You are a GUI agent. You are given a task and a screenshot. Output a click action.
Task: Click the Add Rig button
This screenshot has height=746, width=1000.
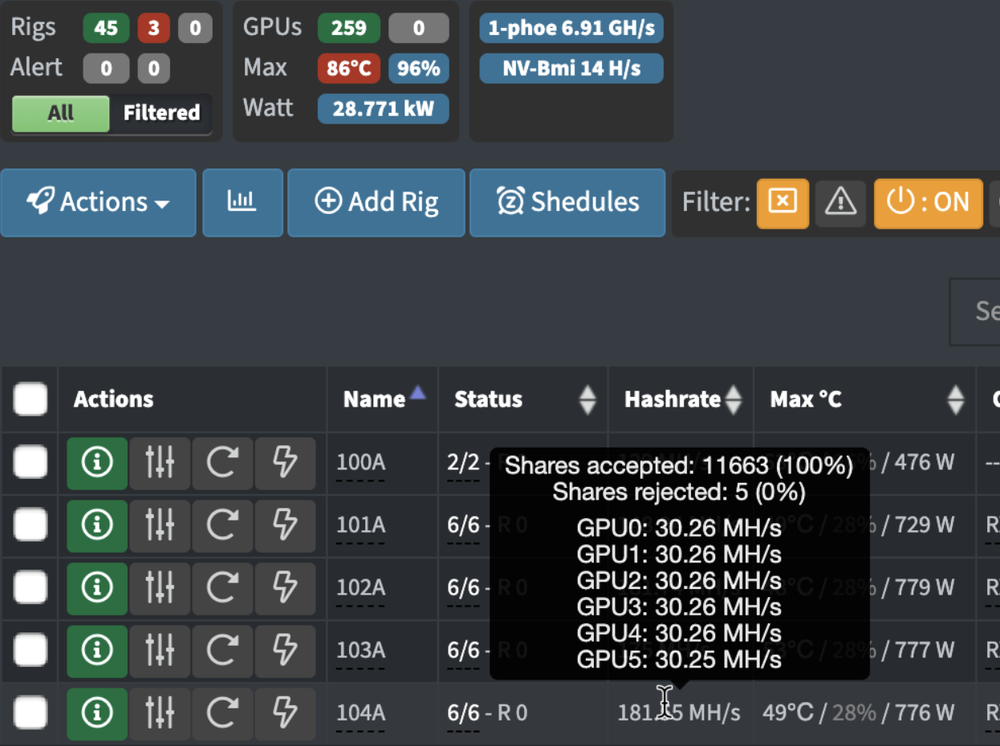376,202
